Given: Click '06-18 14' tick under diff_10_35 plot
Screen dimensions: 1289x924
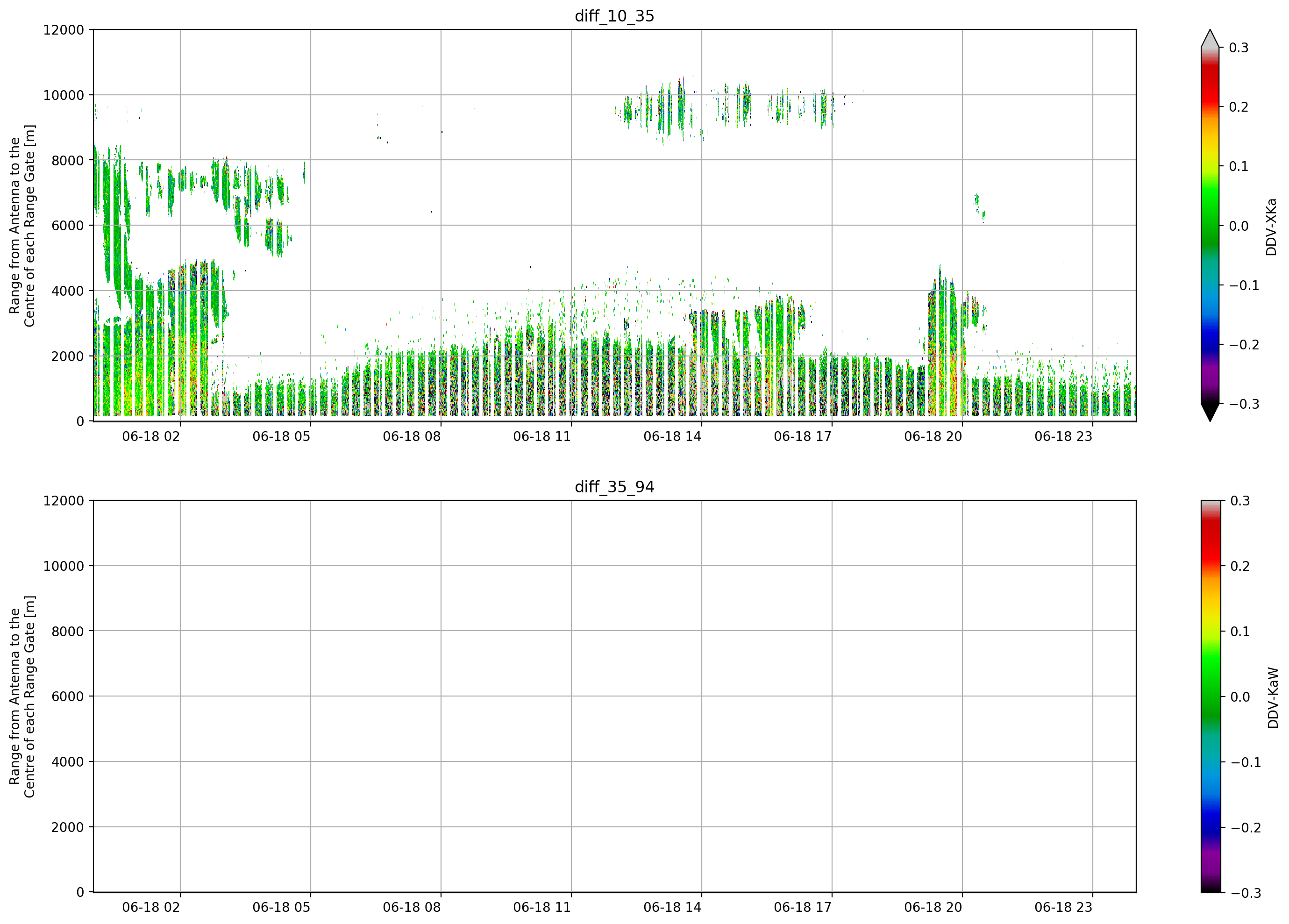Looking at the screenshot, I should [x=672, y=436].
